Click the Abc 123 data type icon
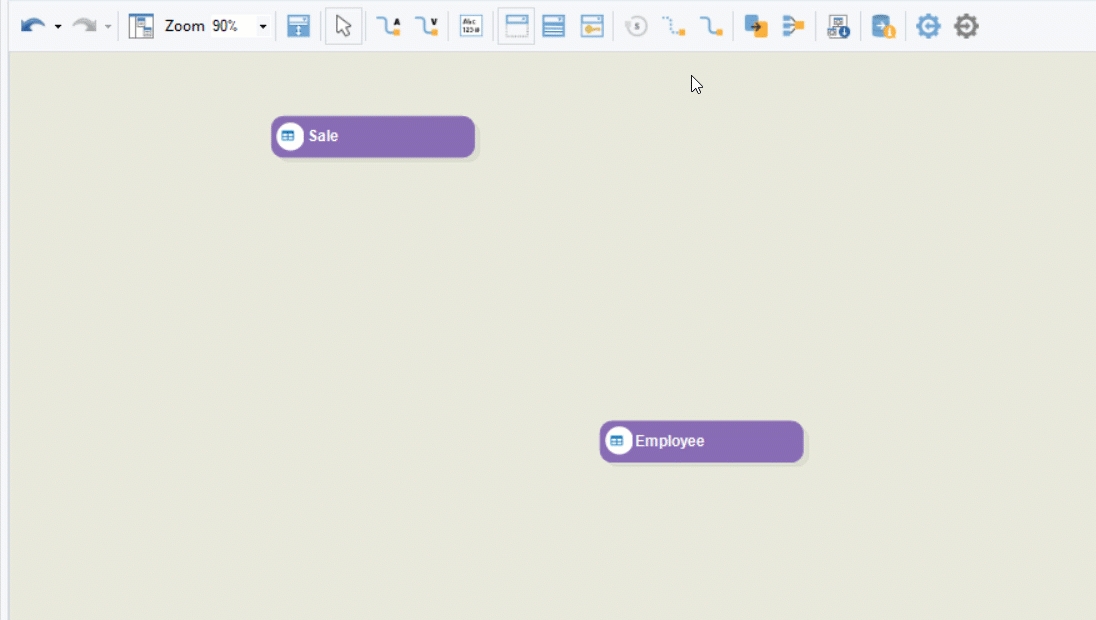The width and height of the screenshot is (1096, 620). [471, 26]
